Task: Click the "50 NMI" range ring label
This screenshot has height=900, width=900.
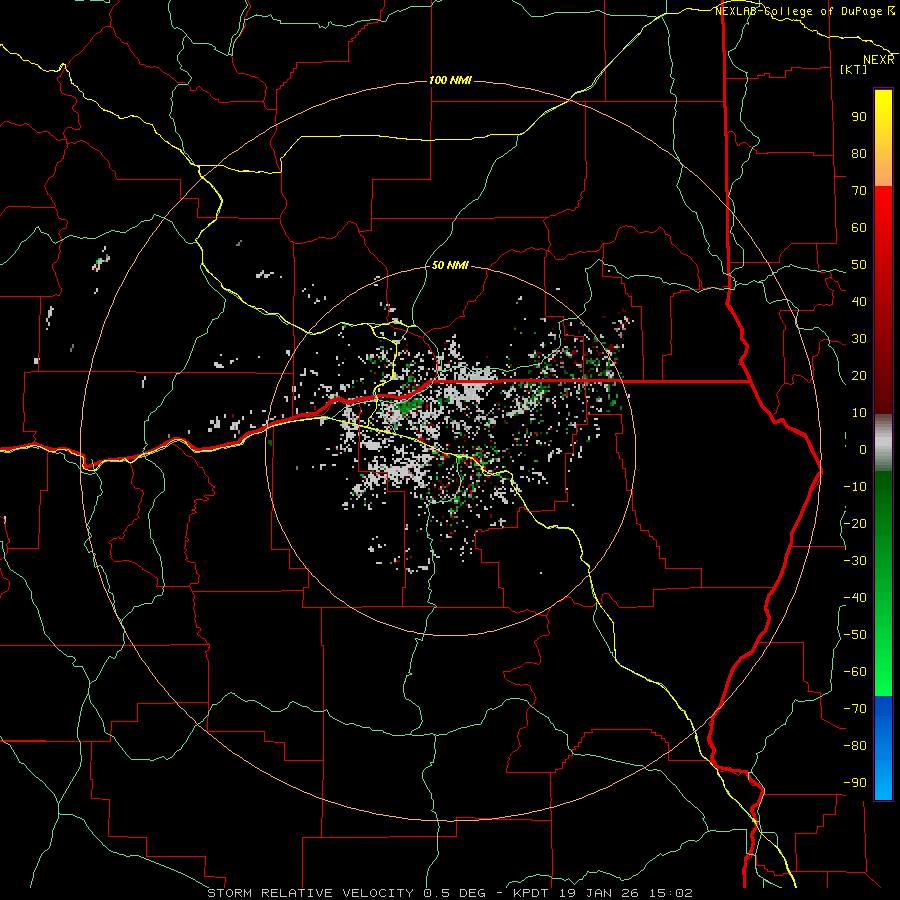Action: click(450, 265)
